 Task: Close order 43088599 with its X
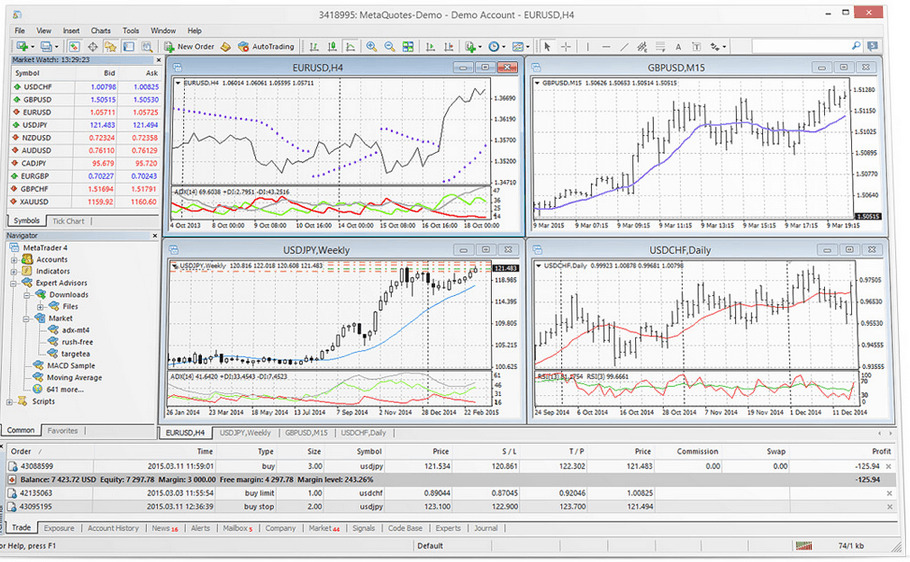889,466
